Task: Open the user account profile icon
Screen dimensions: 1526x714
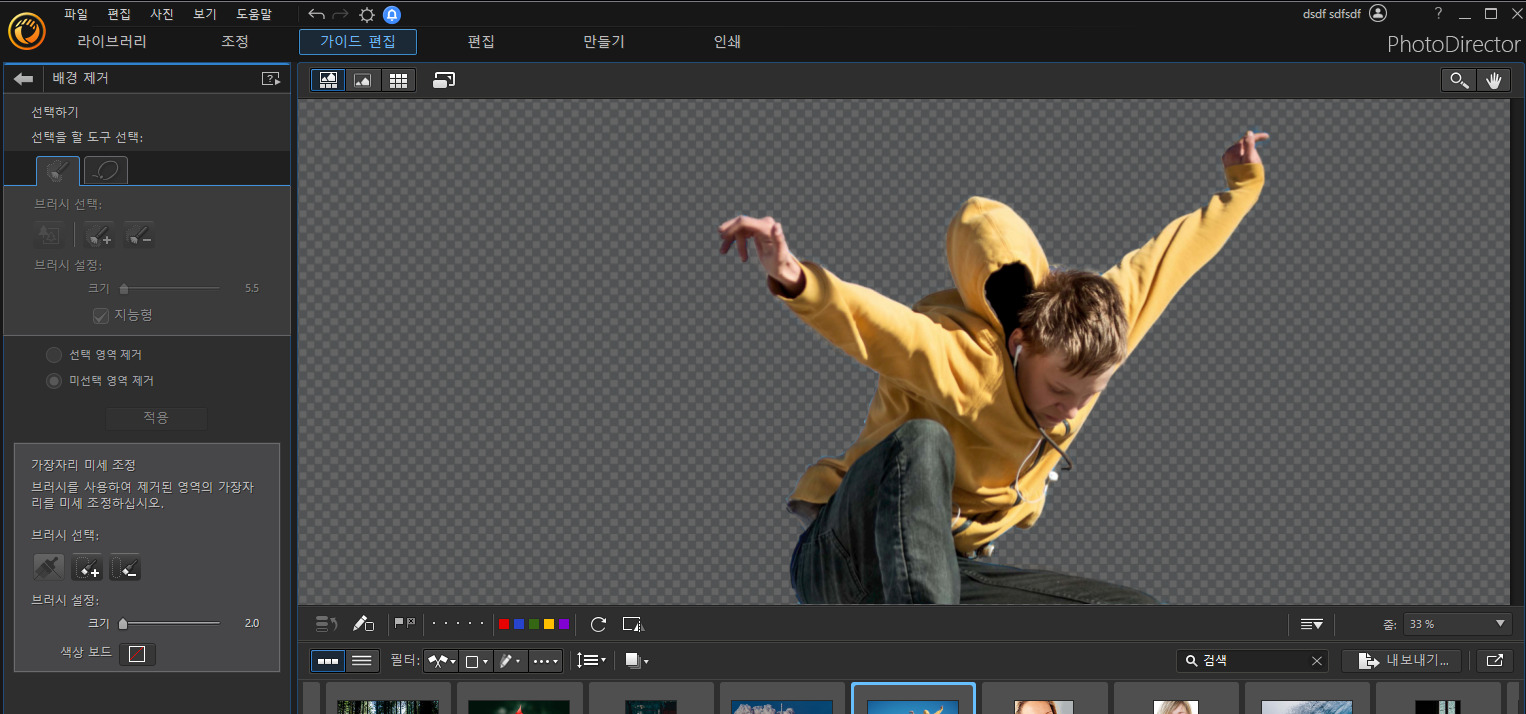Action: click(1378, 13)
